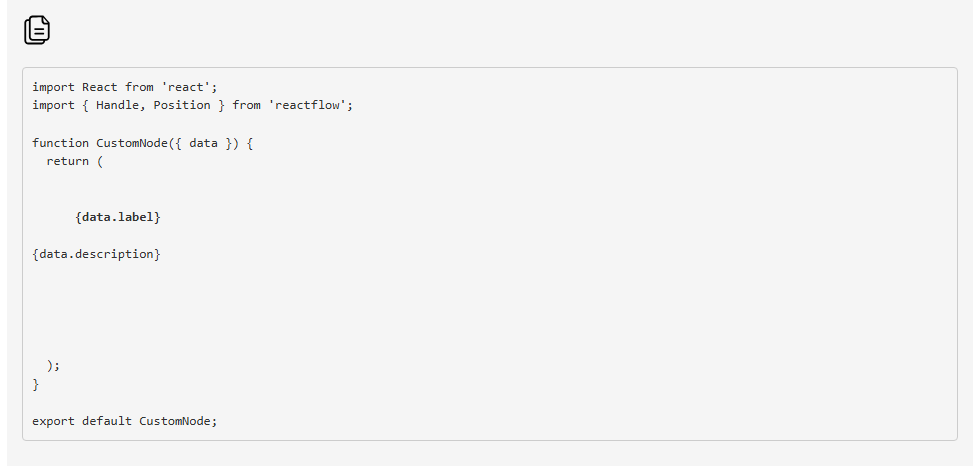The width and height of the screenshot is (978, 468).
Task: Click the function's closing curly brace
Action: coord(36,384)
